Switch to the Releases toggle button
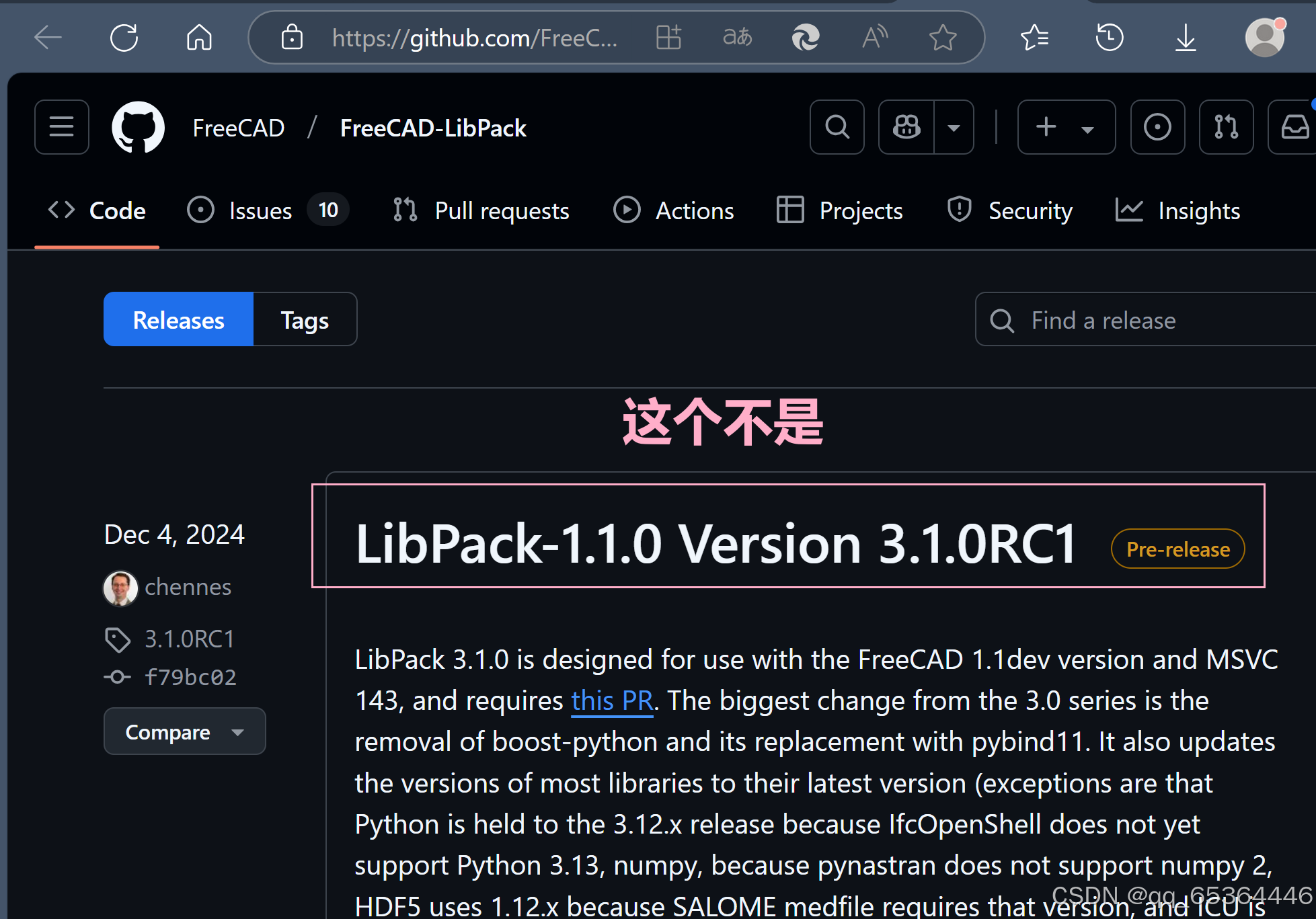 (178, 319)
